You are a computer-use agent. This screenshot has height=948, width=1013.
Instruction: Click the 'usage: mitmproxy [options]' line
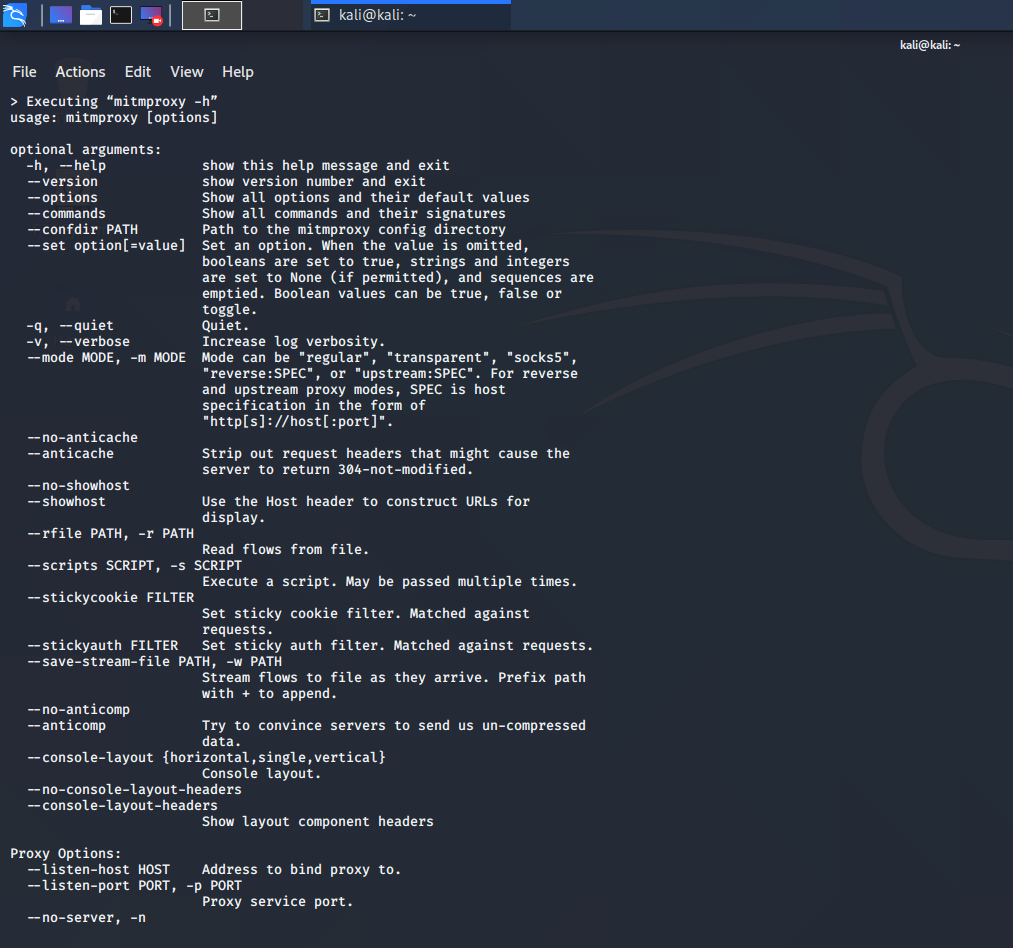click(114, 118)
